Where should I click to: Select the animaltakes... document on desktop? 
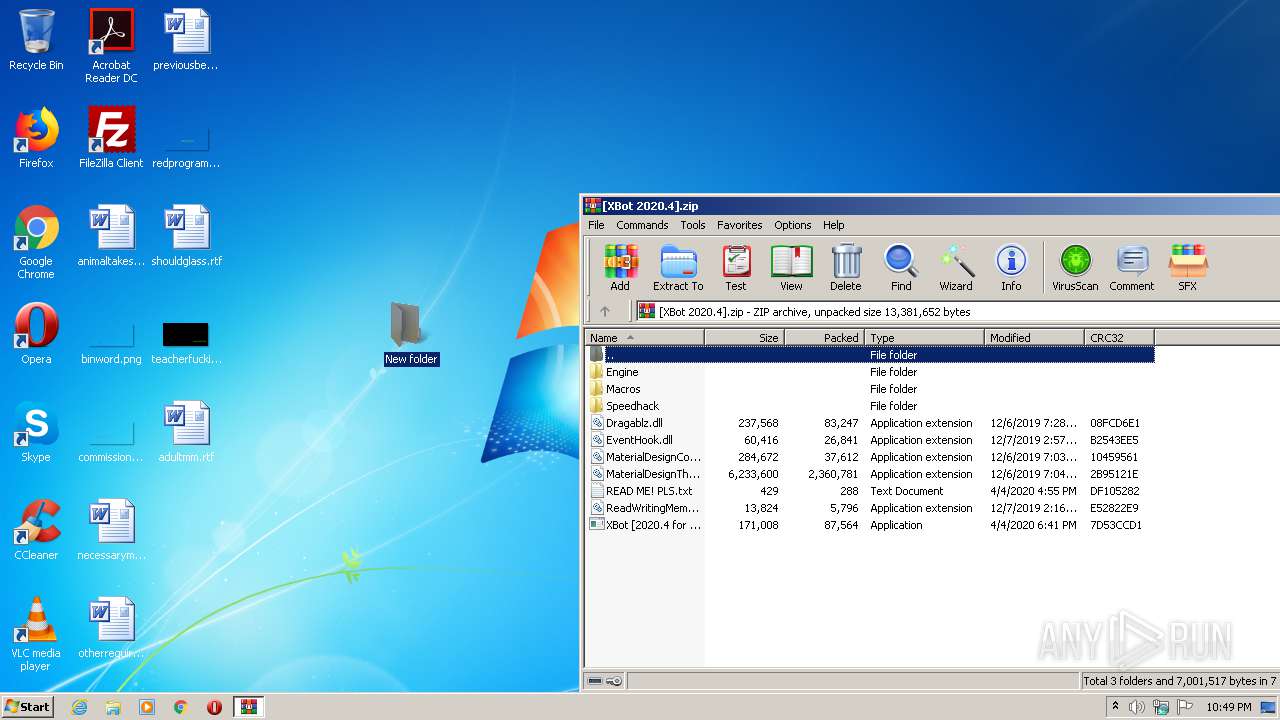coord(111,236)
